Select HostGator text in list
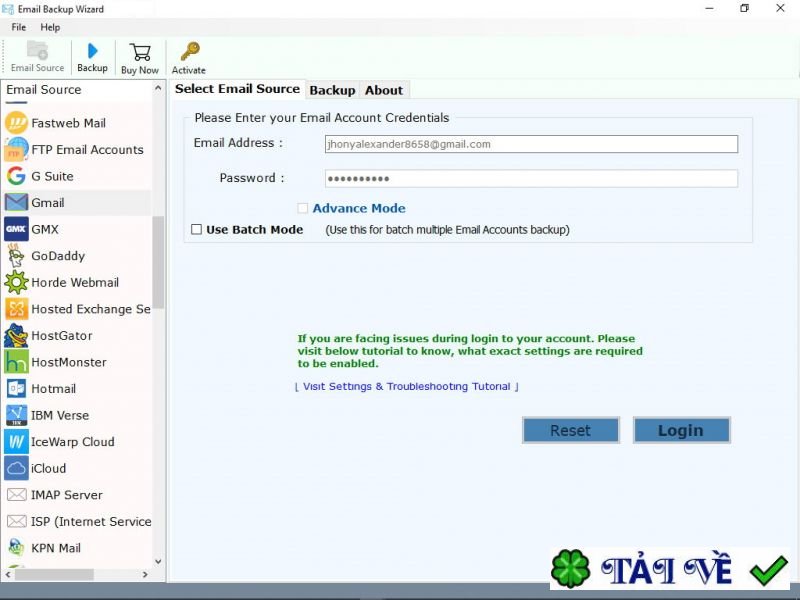Screen dimensions: 800x600 62,335
